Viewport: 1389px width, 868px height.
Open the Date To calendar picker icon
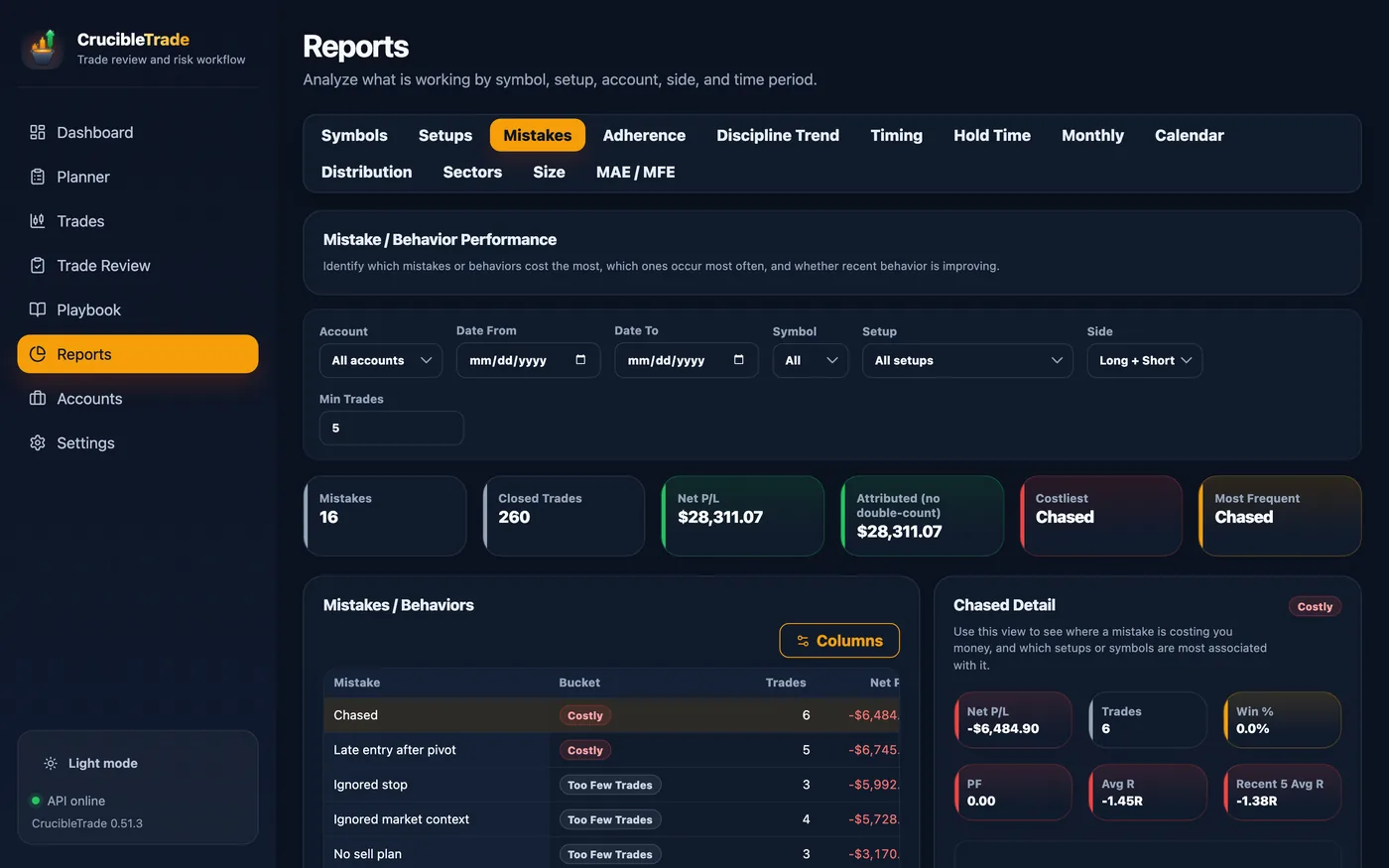pyautogui.click(x=738, y=360)
